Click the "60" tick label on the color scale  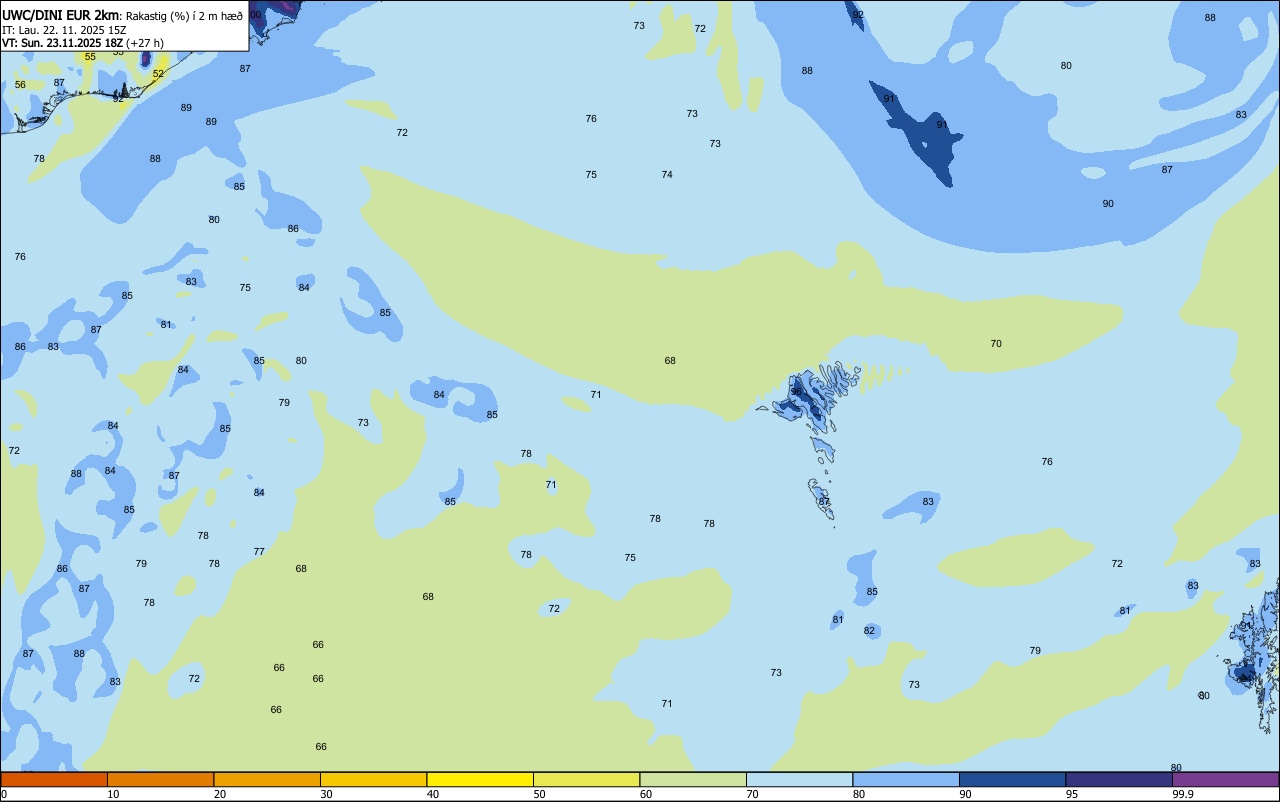pyautogui.click(x=646, y=794)
